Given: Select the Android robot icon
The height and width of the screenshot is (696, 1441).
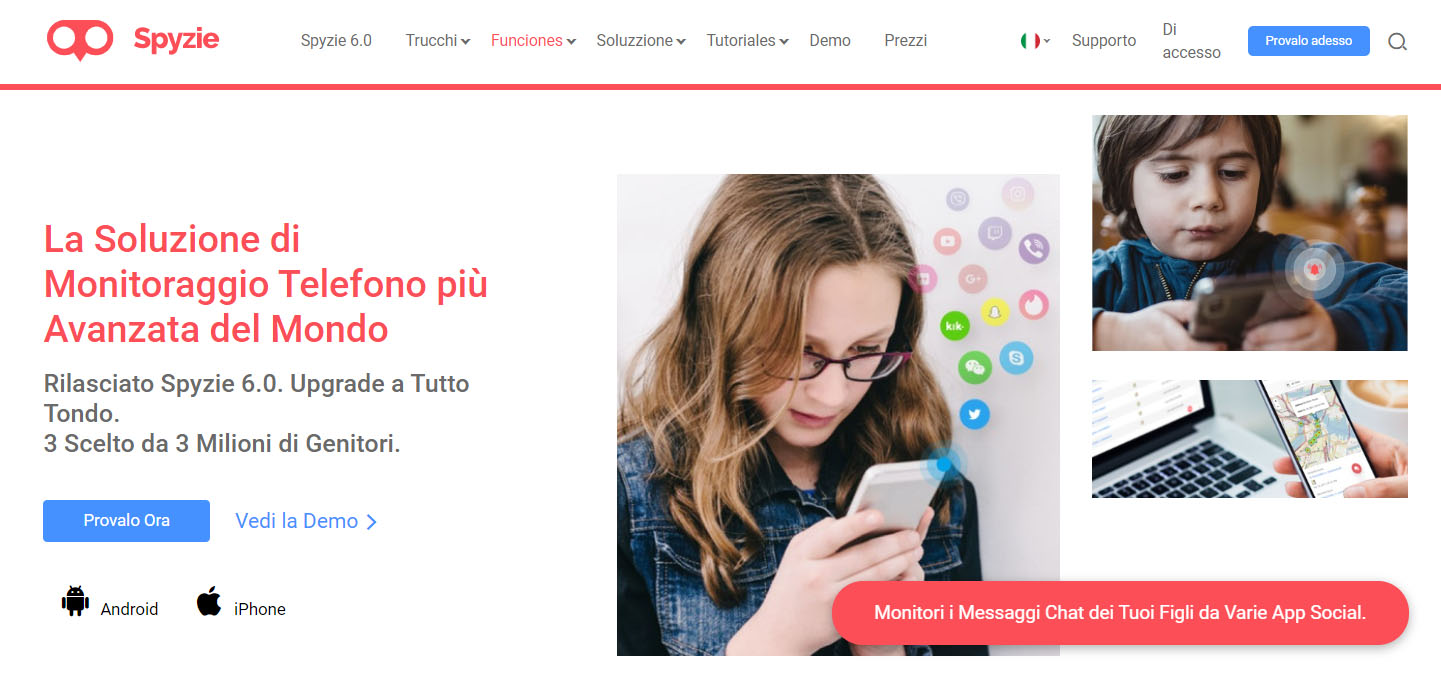Looking at the screenshot, I should pyautogui.click(x=75, y=601).
